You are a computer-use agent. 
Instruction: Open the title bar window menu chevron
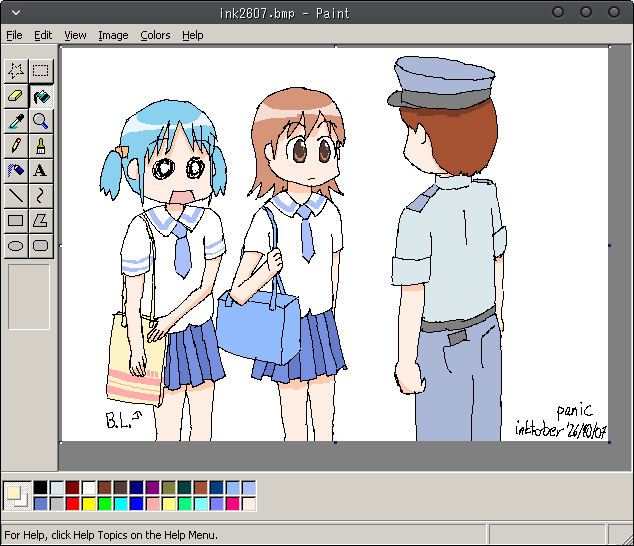pyautogui.click(x=16, y=13)
